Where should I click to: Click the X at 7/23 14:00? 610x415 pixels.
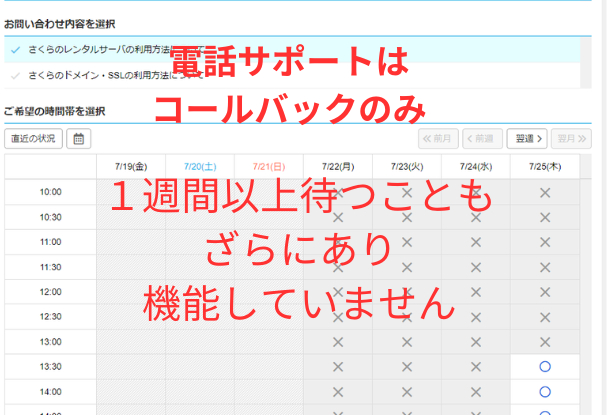[407, 392]
